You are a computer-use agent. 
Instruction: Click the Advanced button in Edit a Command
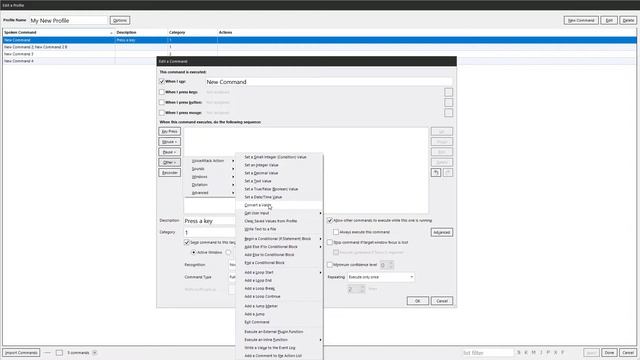(442, 232)
